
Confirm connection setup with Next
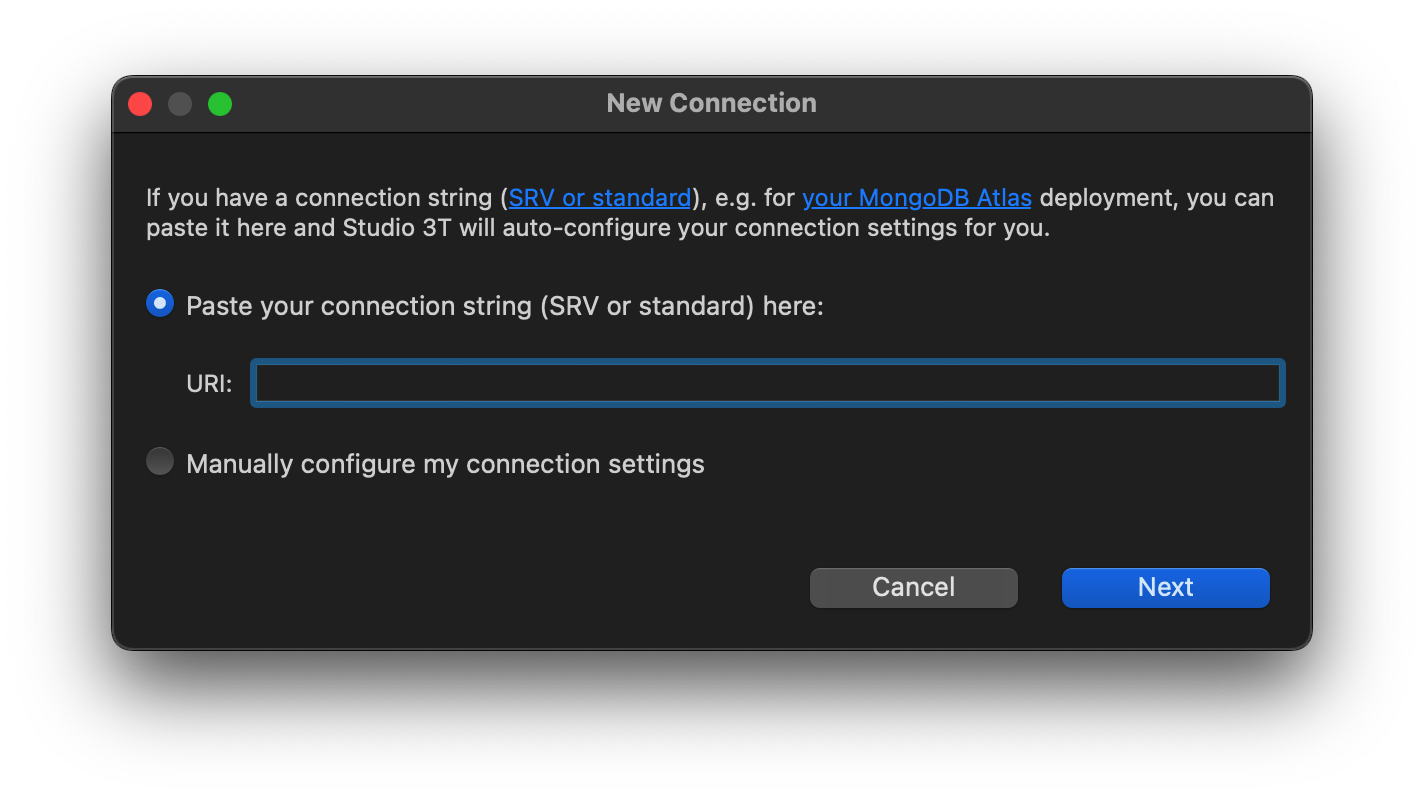coord(1165,587)
